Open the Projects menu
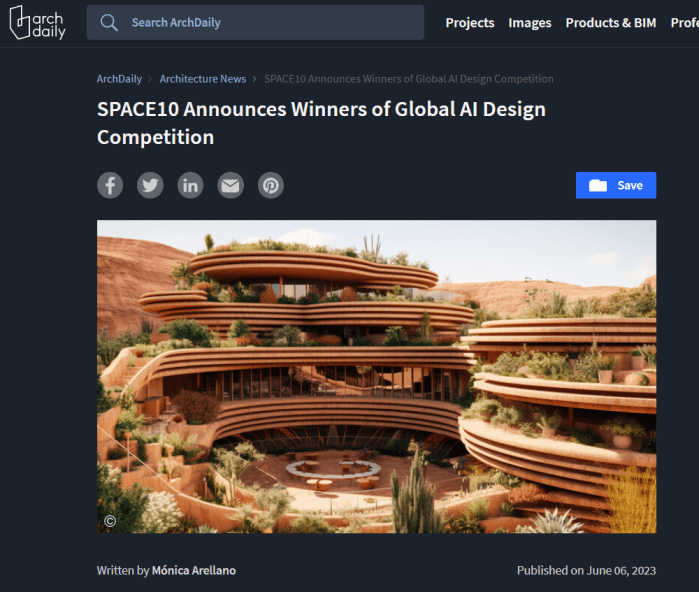699x592 pixels. coord(470,23)
